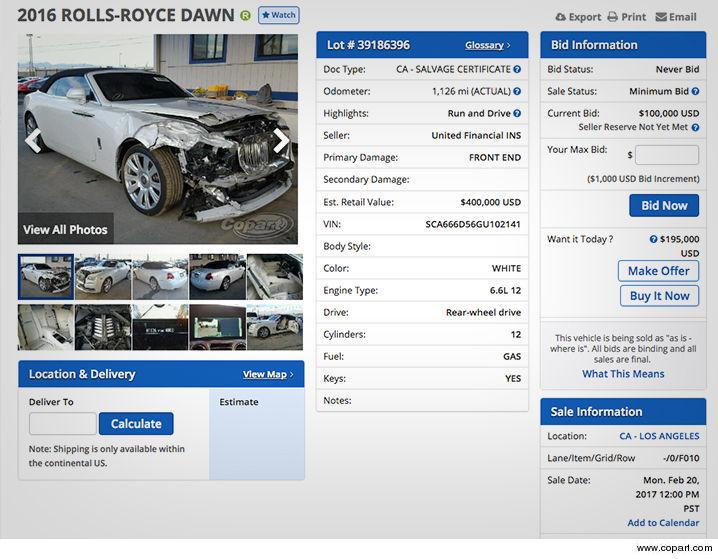718x559 pixels.
Task: Select the engine bay photo thumbnail
Action: 103,327
